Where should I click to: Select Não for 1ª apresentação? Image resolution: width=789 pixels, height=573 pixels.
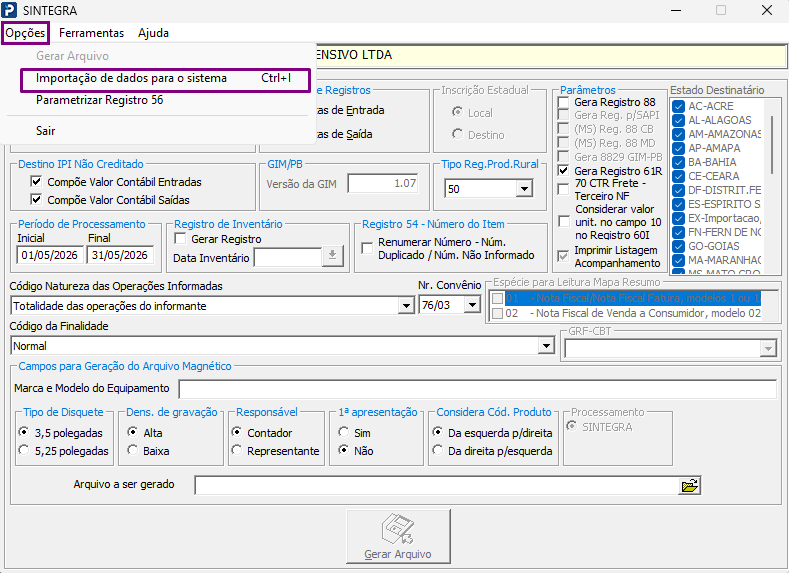click(x=344, y=450)
